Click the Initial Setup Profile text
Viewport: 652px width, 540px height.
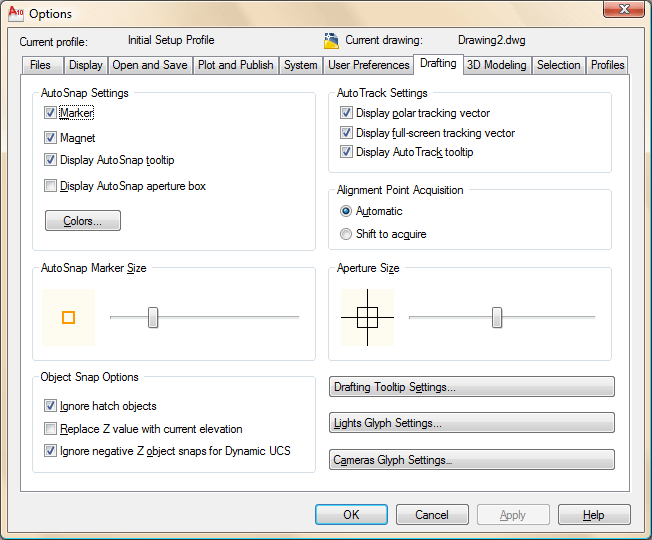click(x=171, y=40)
